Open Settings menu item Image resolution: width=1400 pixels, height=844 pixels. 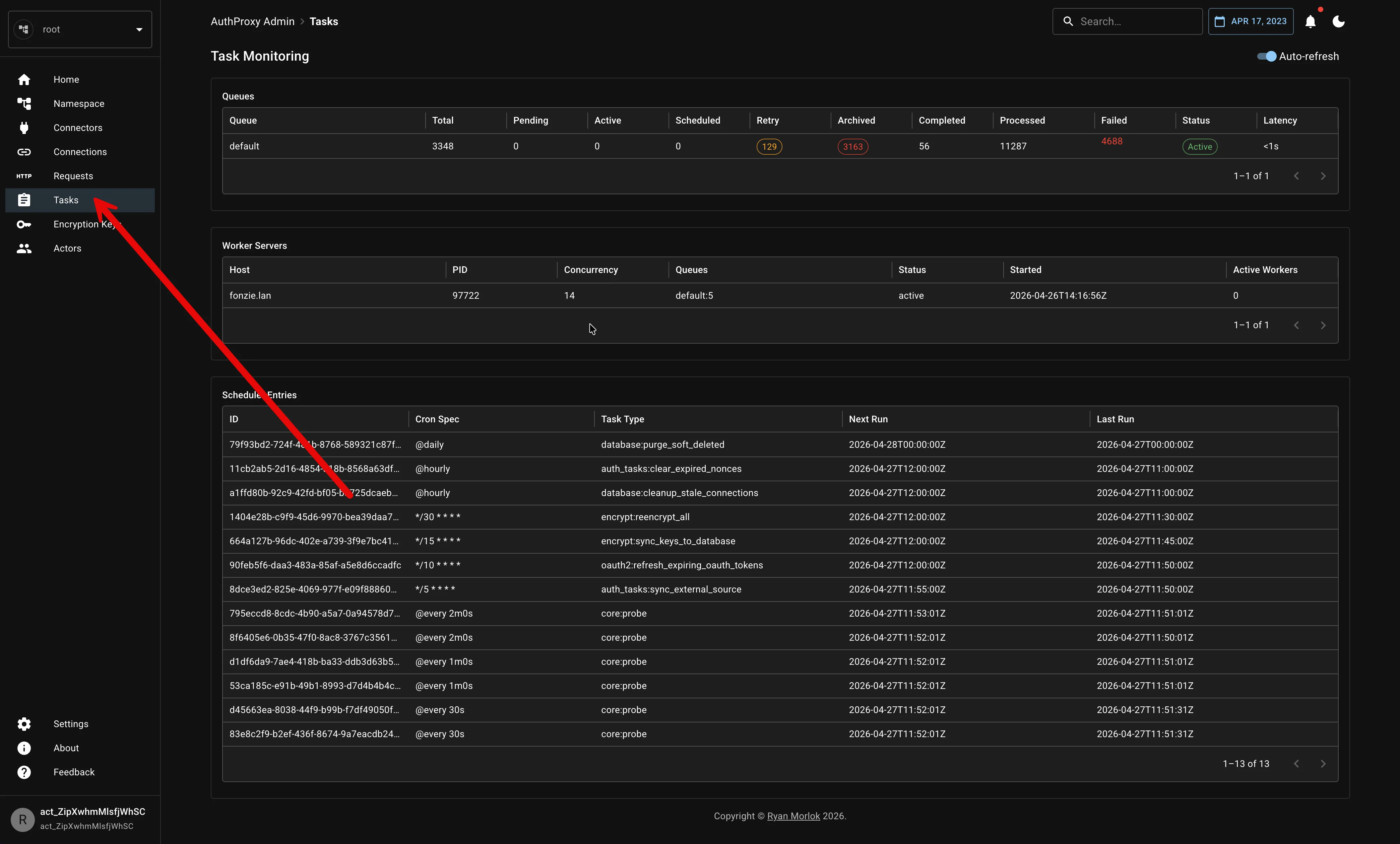[80, 723]
